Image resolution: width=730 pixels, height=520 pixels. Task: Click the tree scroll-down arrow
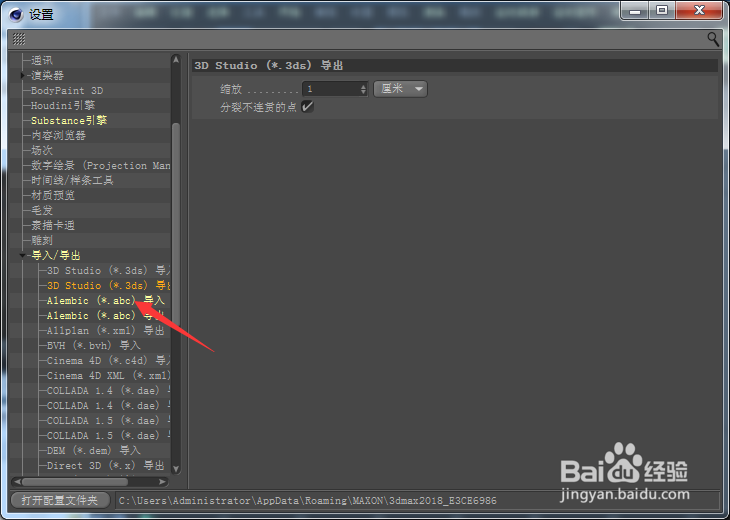(176, 468)
